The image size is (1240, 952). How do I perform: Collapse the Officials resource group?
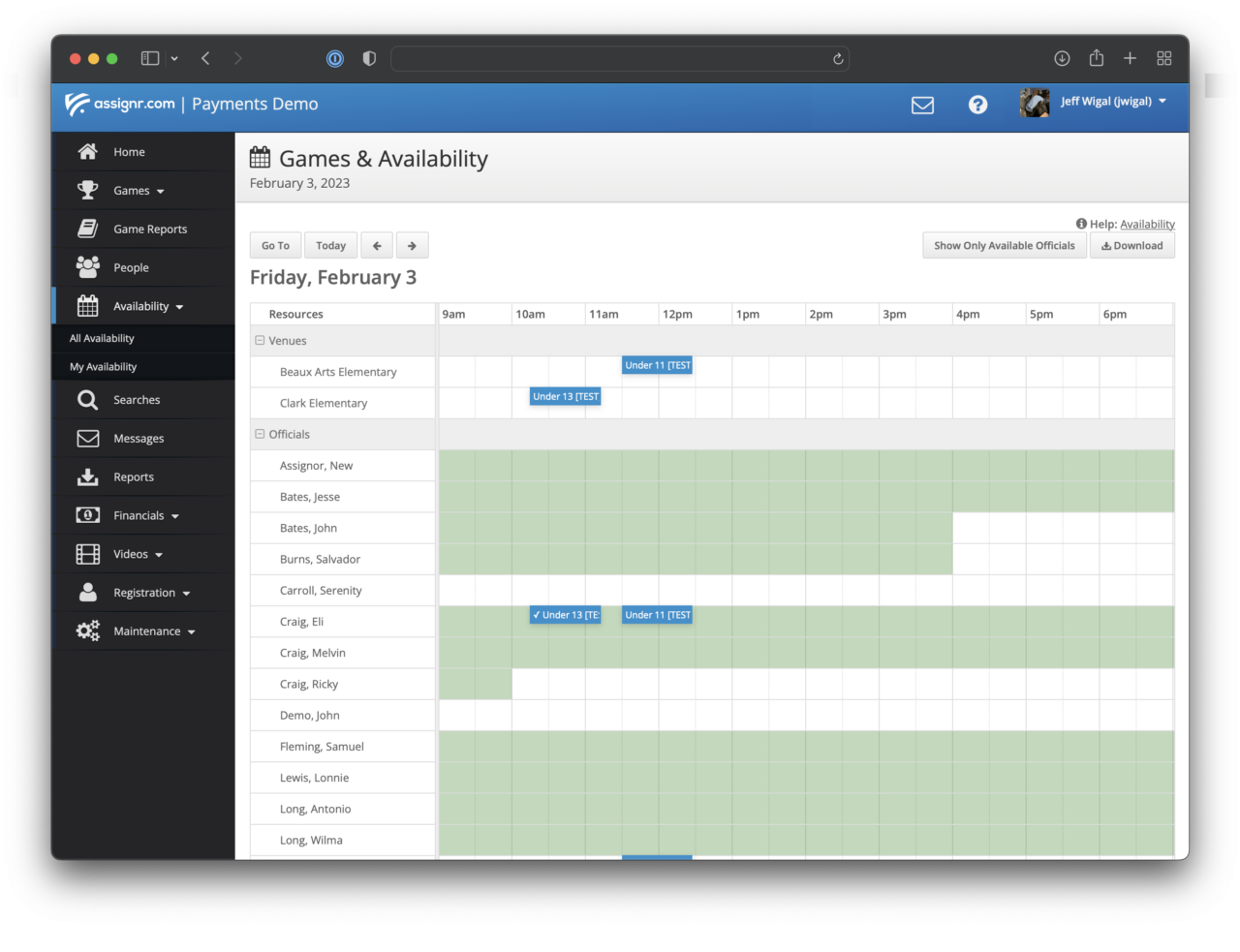coord(260,435)
